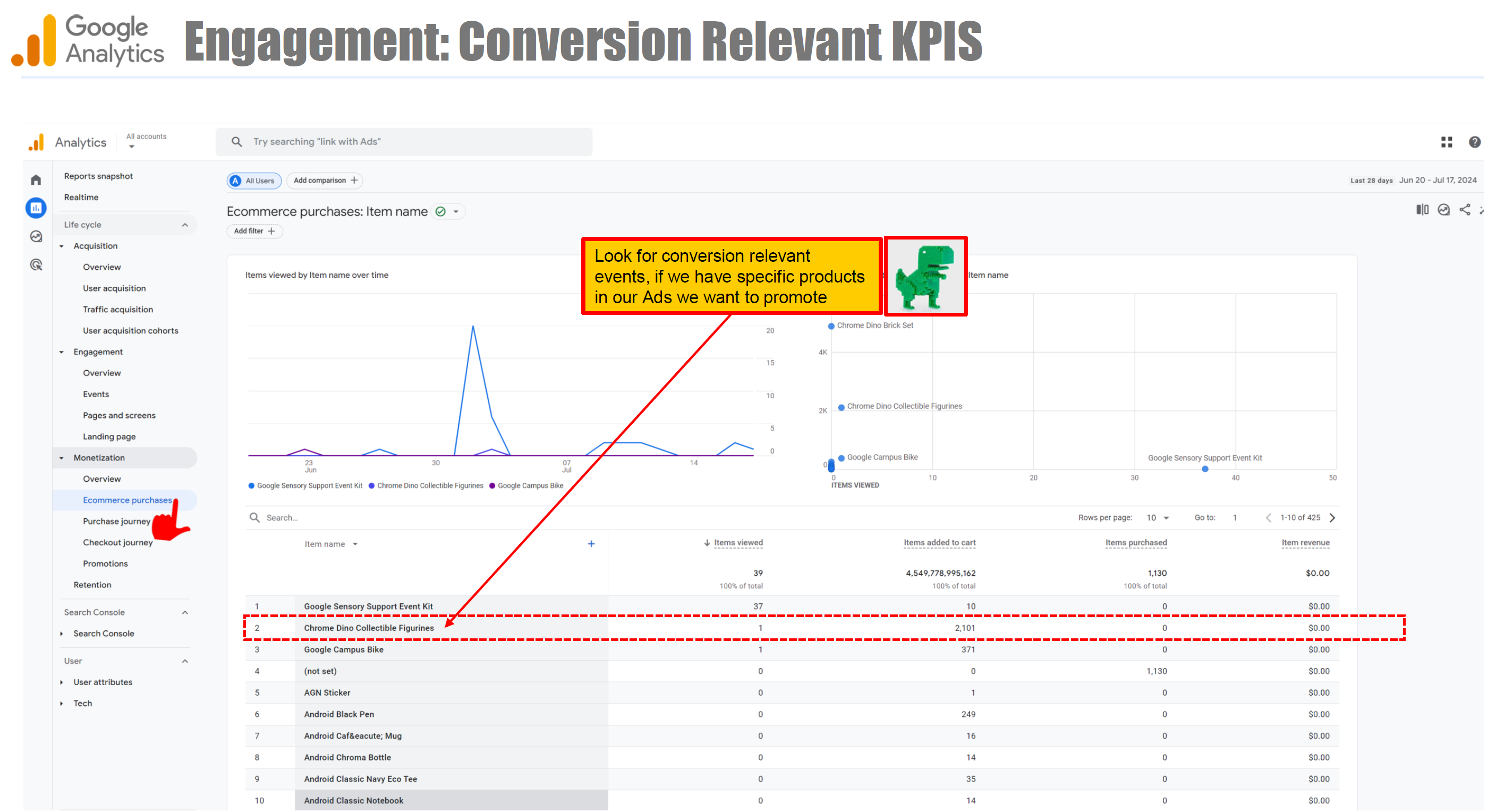Click the Chrome Dino Brick Set scatter point
This screenshot has height=812, width=1496.
click(x=831, y=326)
